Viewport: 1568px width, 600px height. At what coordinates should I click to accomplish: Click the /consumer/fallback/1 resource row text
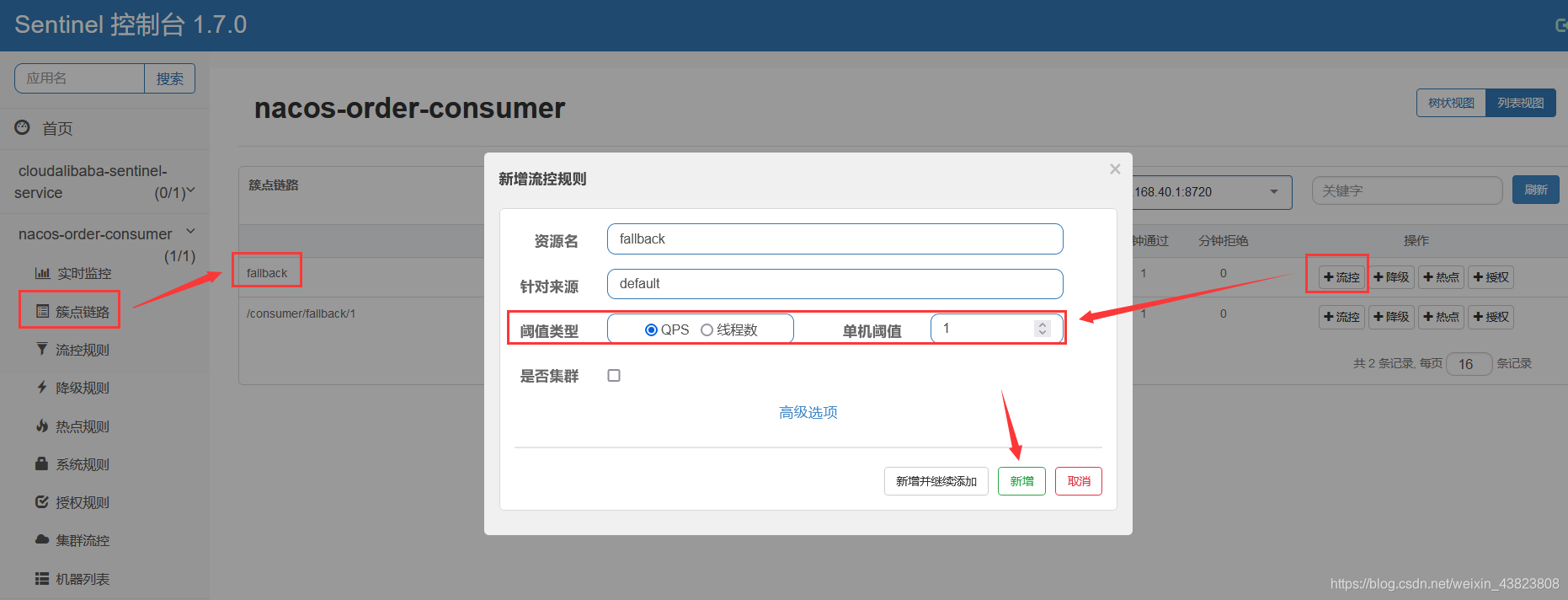pyautogui.click(x=301, y=313)
